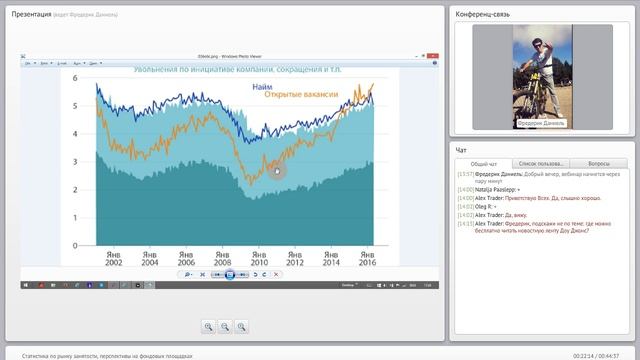Click the presenter's video thumbnail
The image size is (640, 360).
[542, 77]
